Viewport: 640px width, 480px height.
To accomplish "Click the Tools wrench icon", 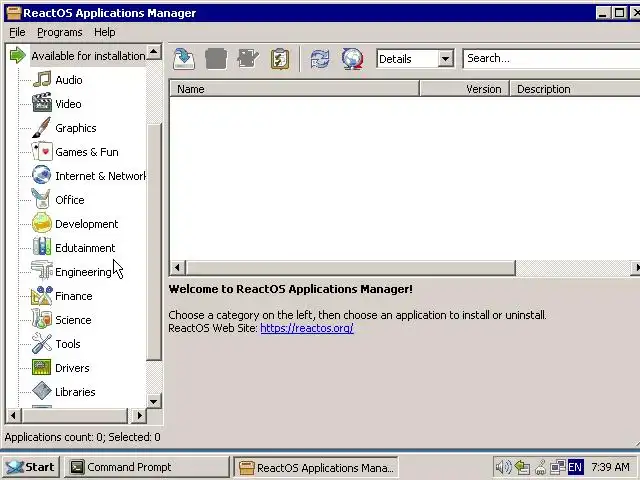I will (x=42, y=344).
